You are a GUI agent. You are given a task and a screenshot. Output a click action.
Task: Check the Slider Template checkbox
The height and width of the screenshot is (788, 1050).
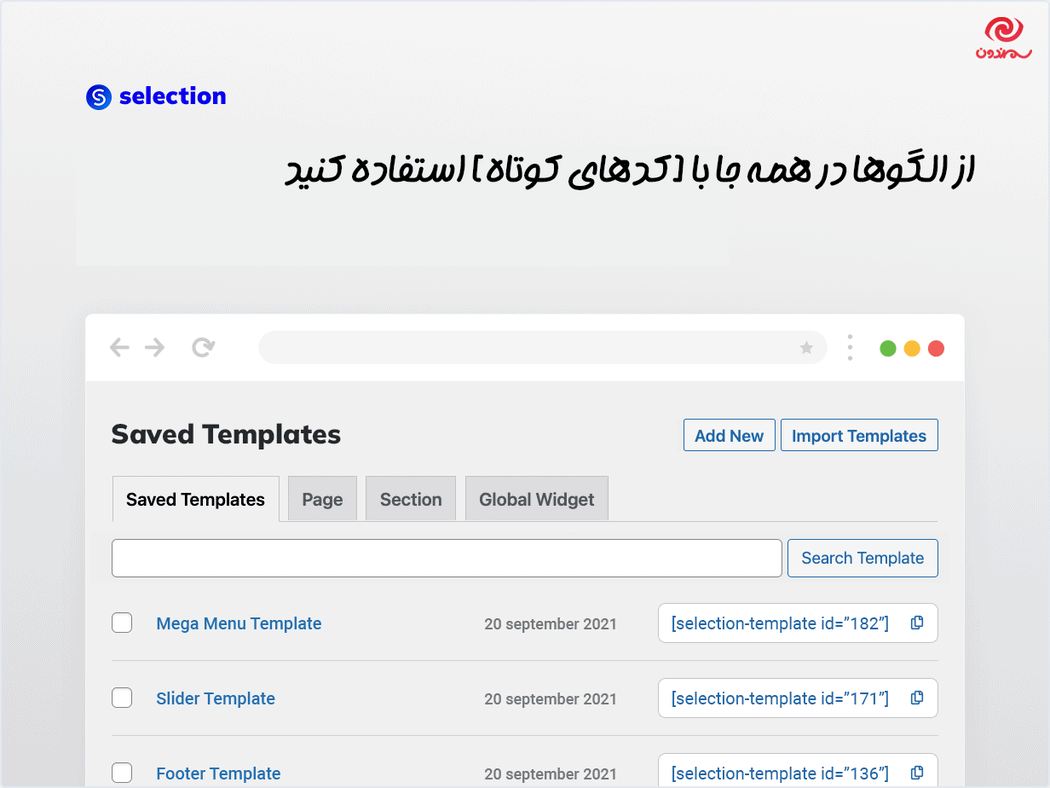122,698
